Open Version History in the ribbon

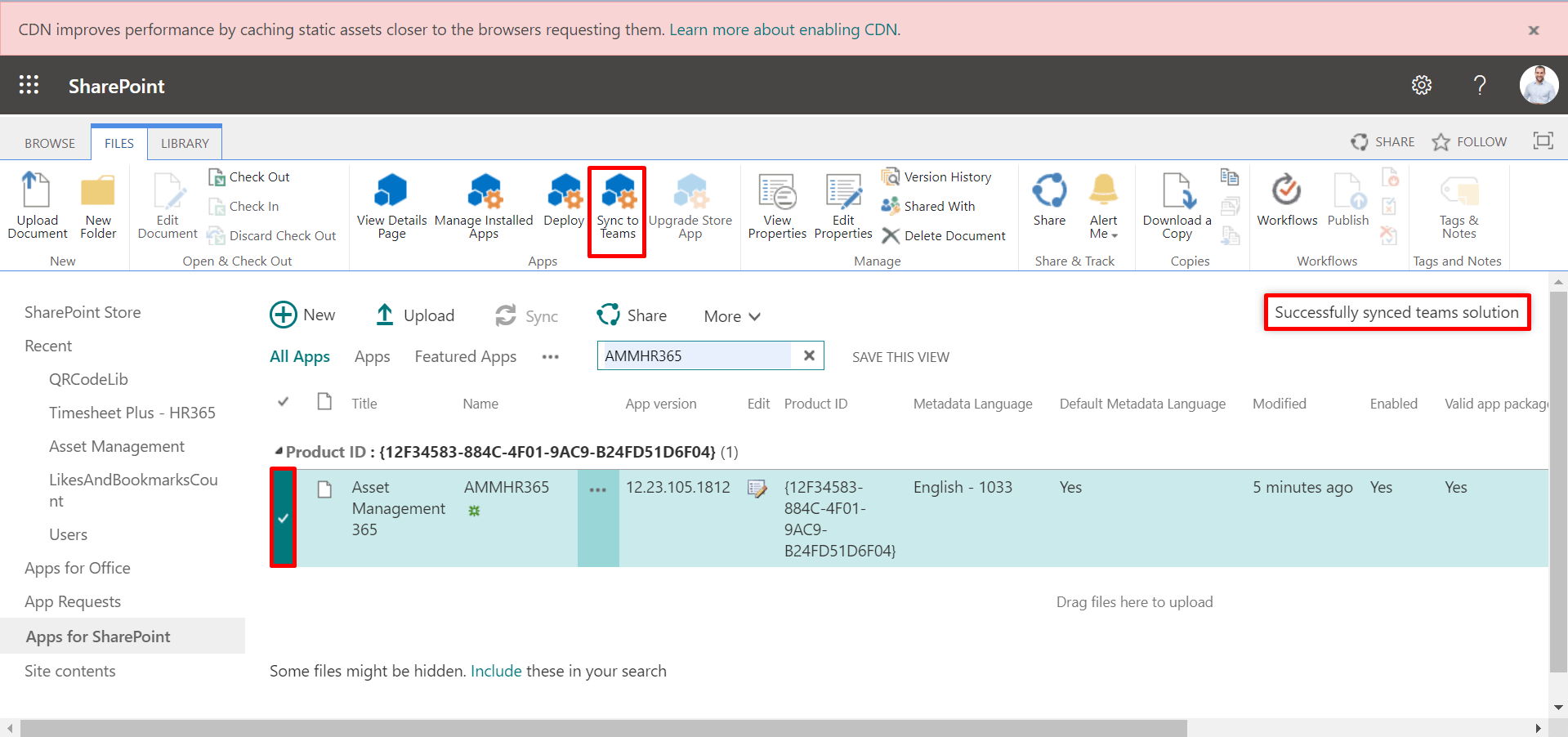click(936, 176)
